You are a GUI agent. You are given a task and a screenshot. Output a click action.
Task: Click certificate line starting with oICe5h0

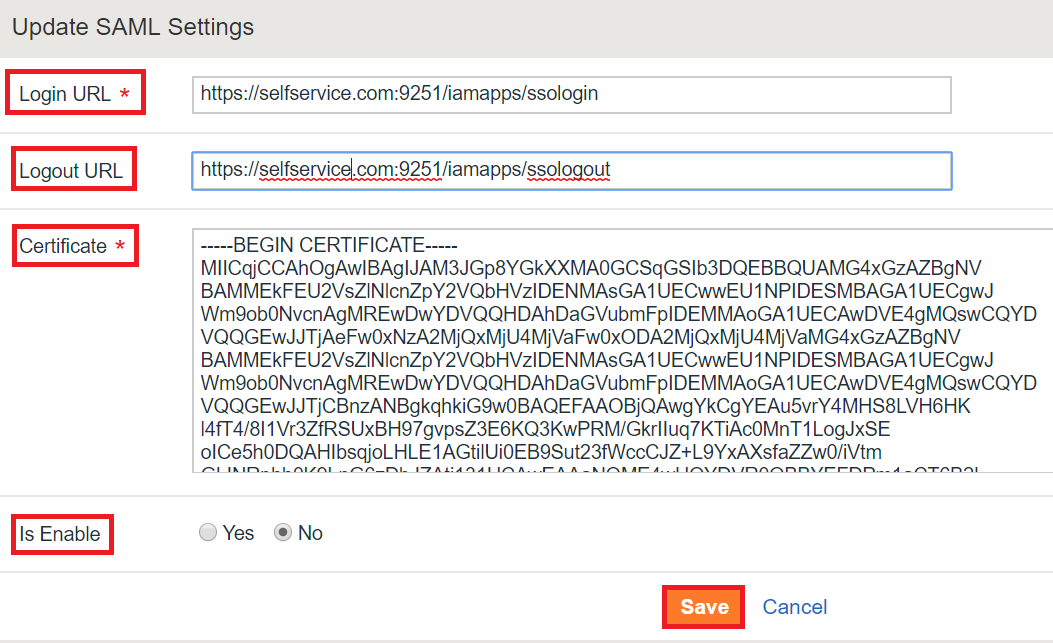point(541,452)
